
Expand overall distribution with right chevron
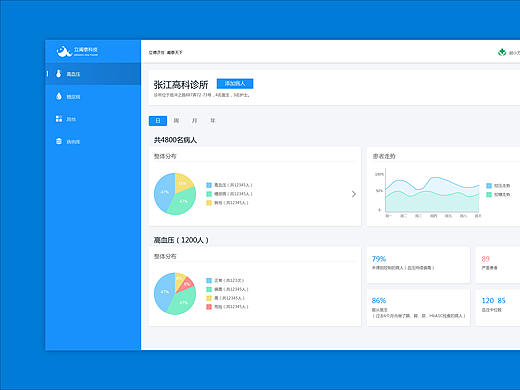pyautogui.click(x=354, y=194)
